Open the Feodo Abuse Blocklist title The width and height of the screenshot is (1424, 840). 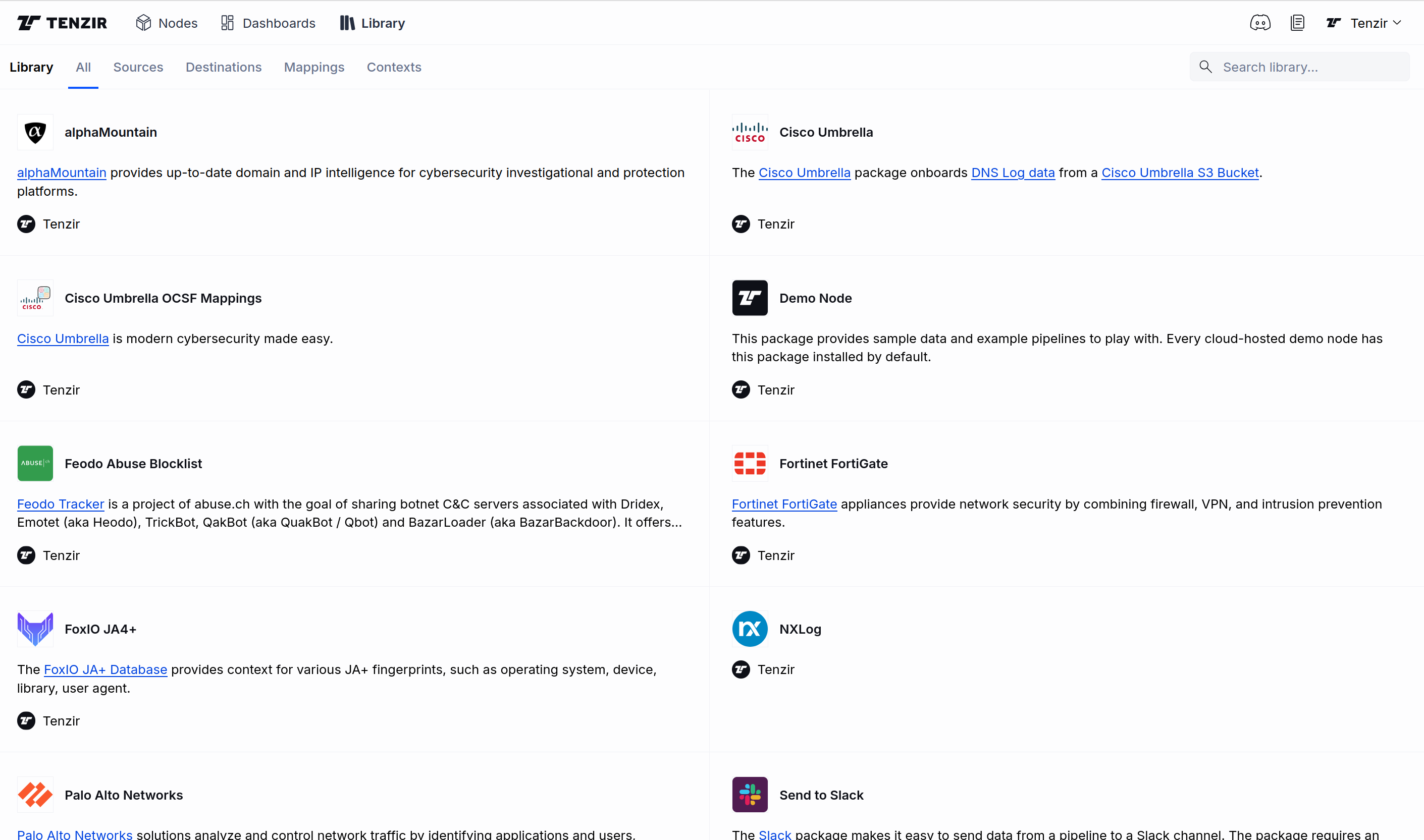(x=133, y=464)
